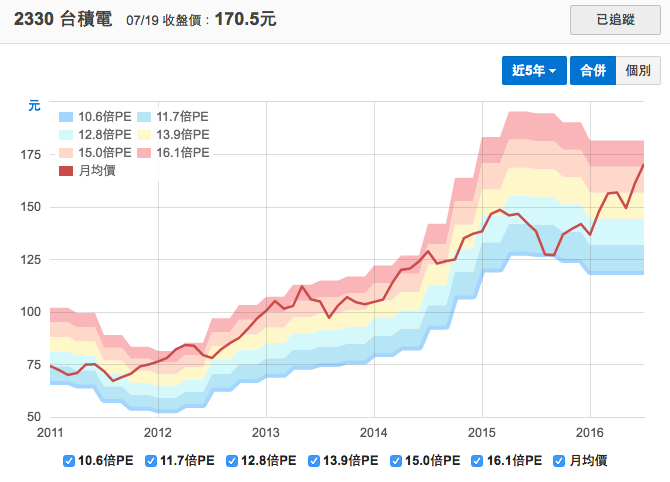The height and width of the screenshot is (482, 670).
Task: Click the 12.8倍PE legend swatch
Action: coord(66,134)
